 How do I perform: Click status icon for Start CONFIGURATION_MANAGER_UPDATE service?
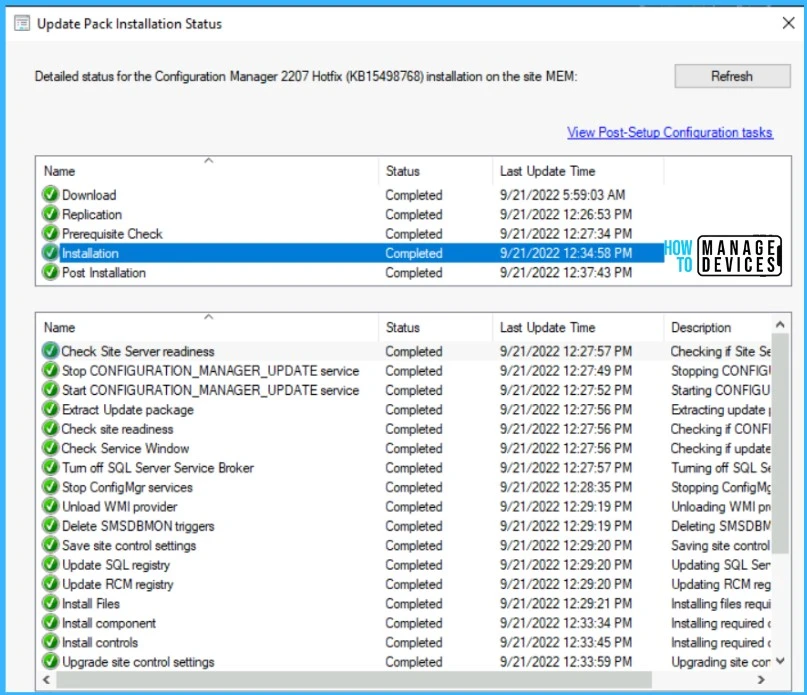tap(50, 390)
